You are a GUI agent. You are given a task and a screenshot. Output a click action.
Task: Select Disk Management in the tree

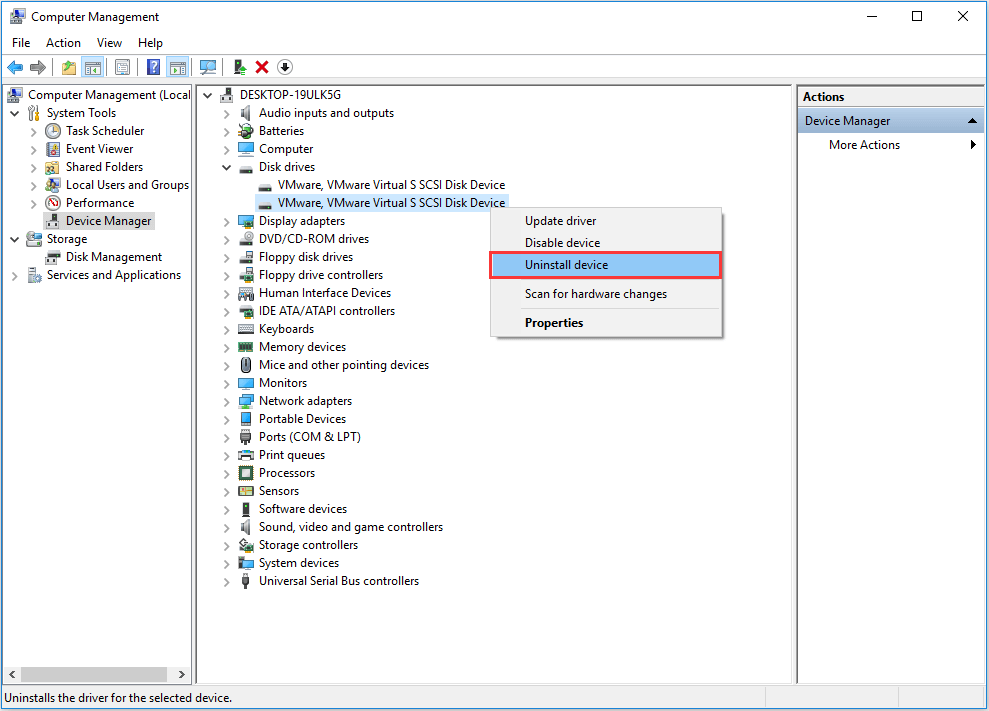click(x=114, y=257)
